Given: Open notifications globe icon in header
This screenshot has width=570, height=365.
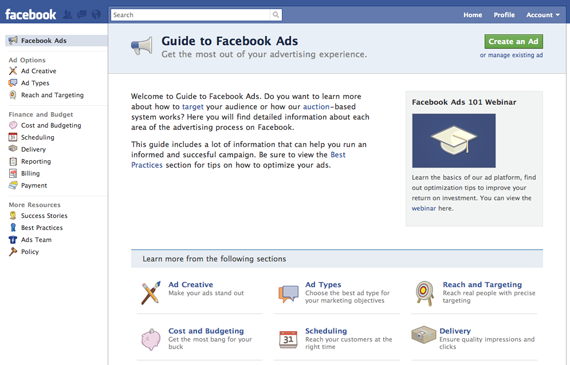Looking at the screenshot, I should (96, 15).
